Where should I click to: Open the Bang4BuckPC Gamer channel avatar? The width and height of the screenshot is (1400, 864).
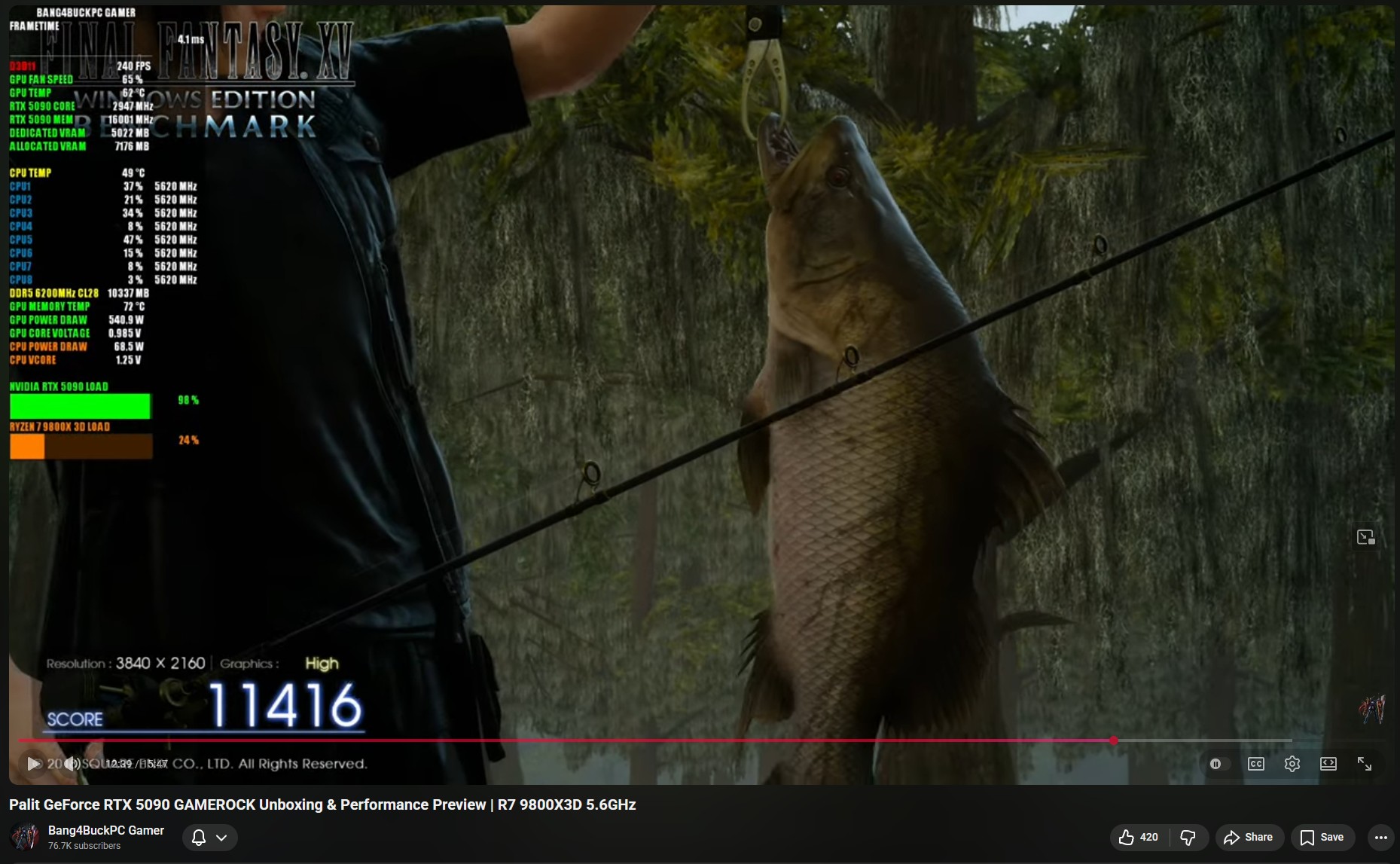click(24, 837)
